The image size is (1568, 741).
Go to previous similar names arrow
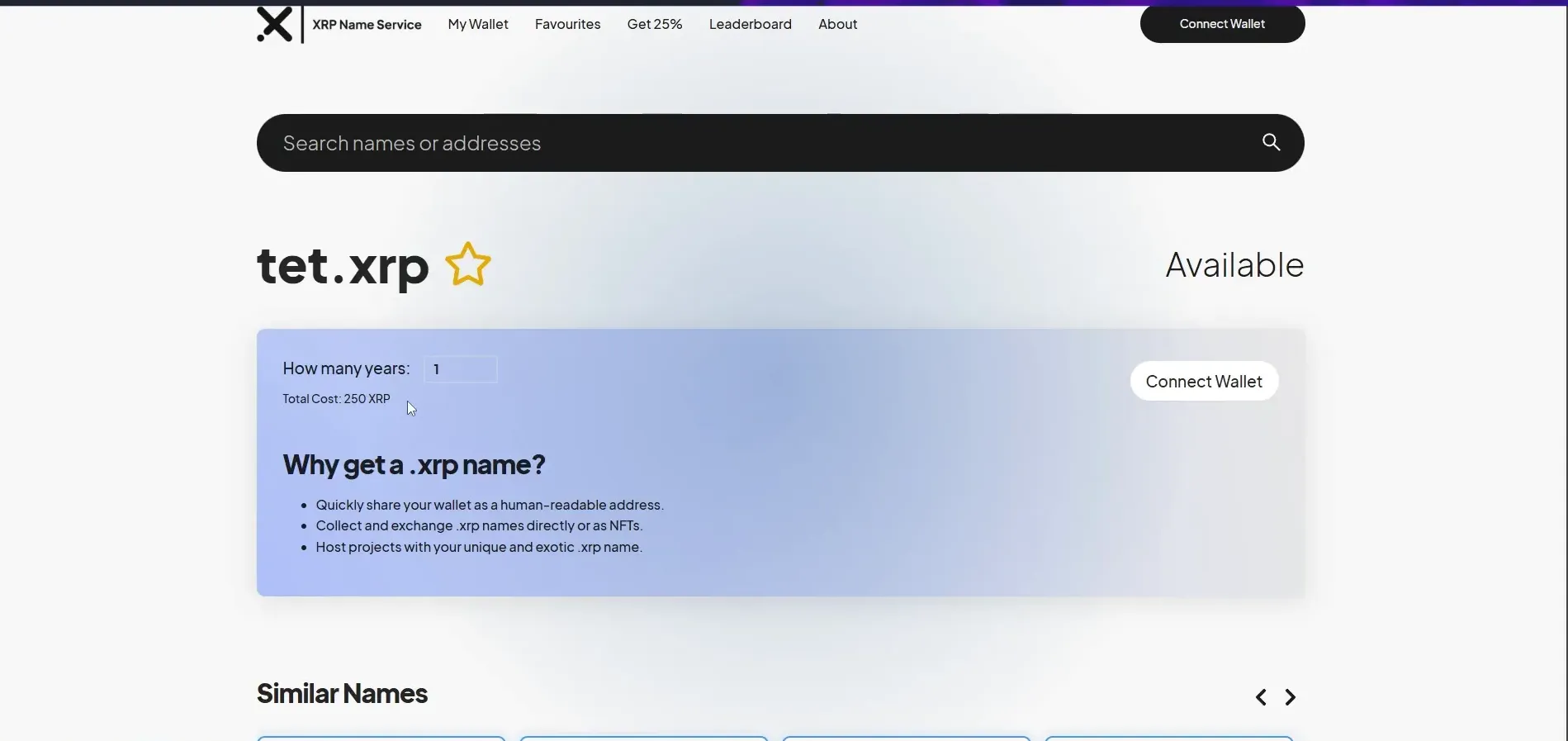[x=1260, y=697]
